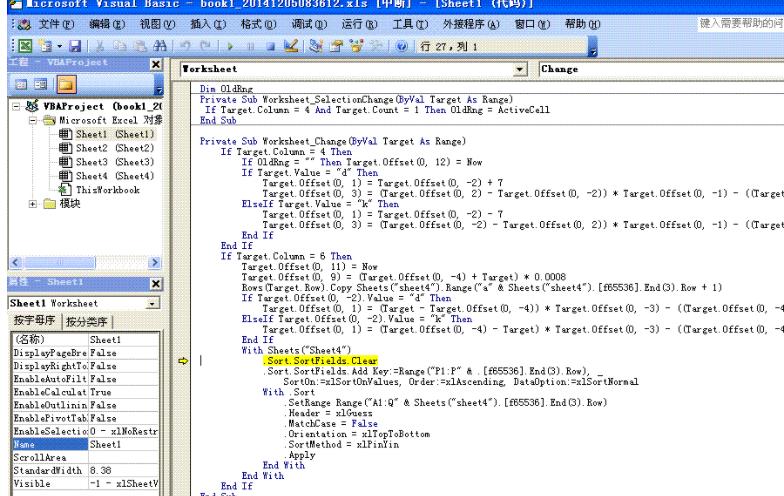Image resolution: width=784 pixels, height=496 pixels.
Task: Click the View Code icon in the project panel
Action: 19,84
